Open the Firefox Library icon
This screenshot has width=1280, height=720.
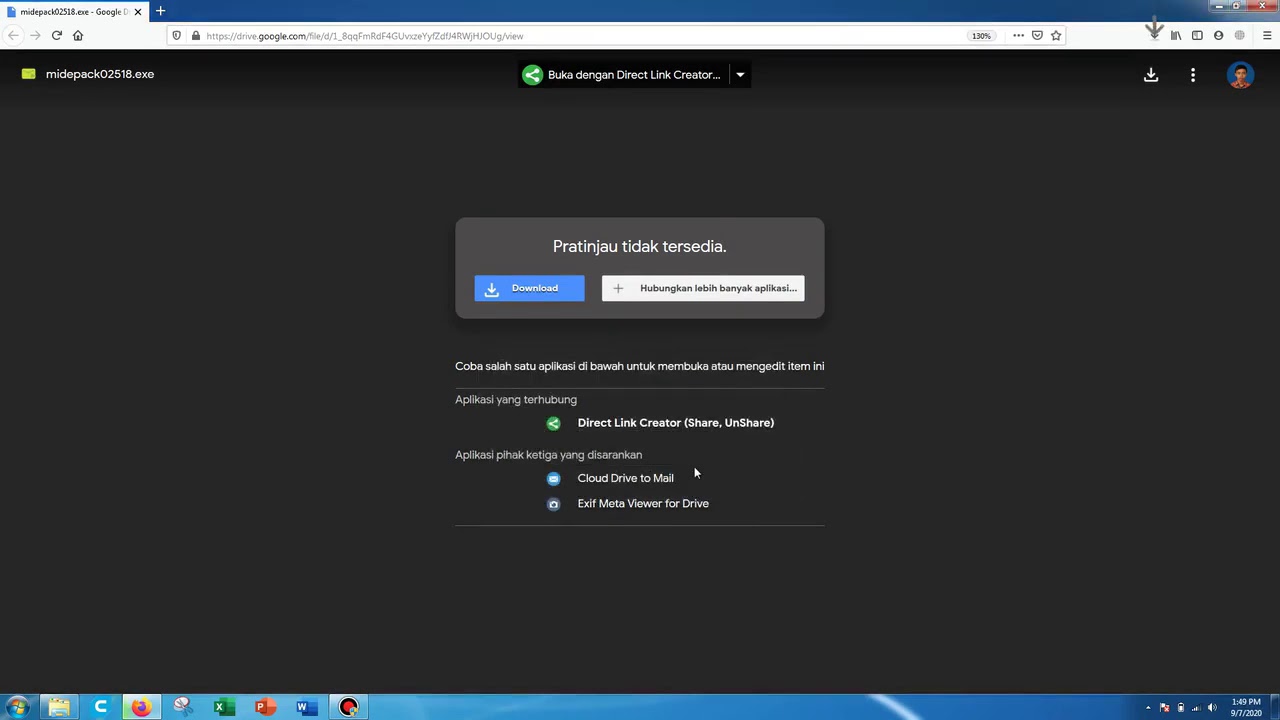point(1176,36)
